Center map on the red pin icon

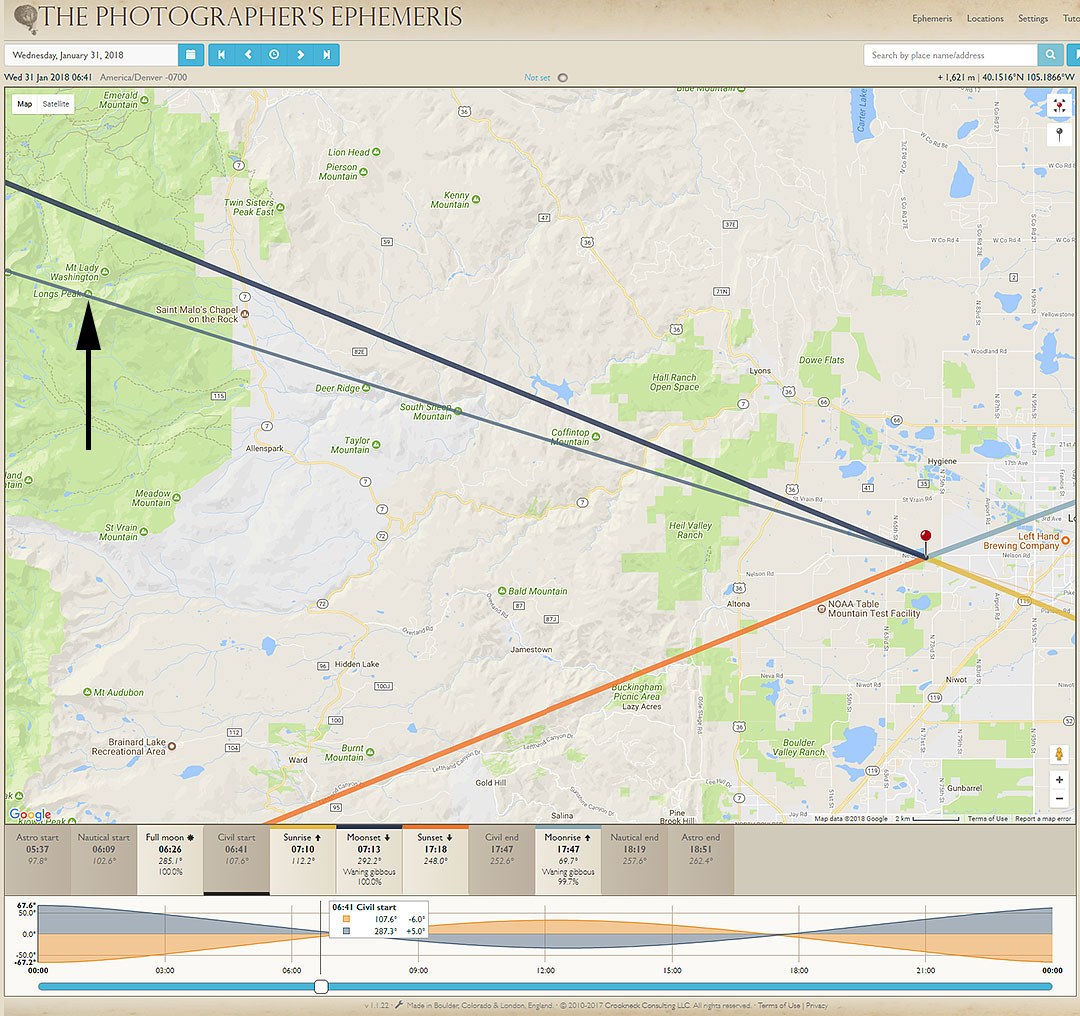pos(1059,106)
